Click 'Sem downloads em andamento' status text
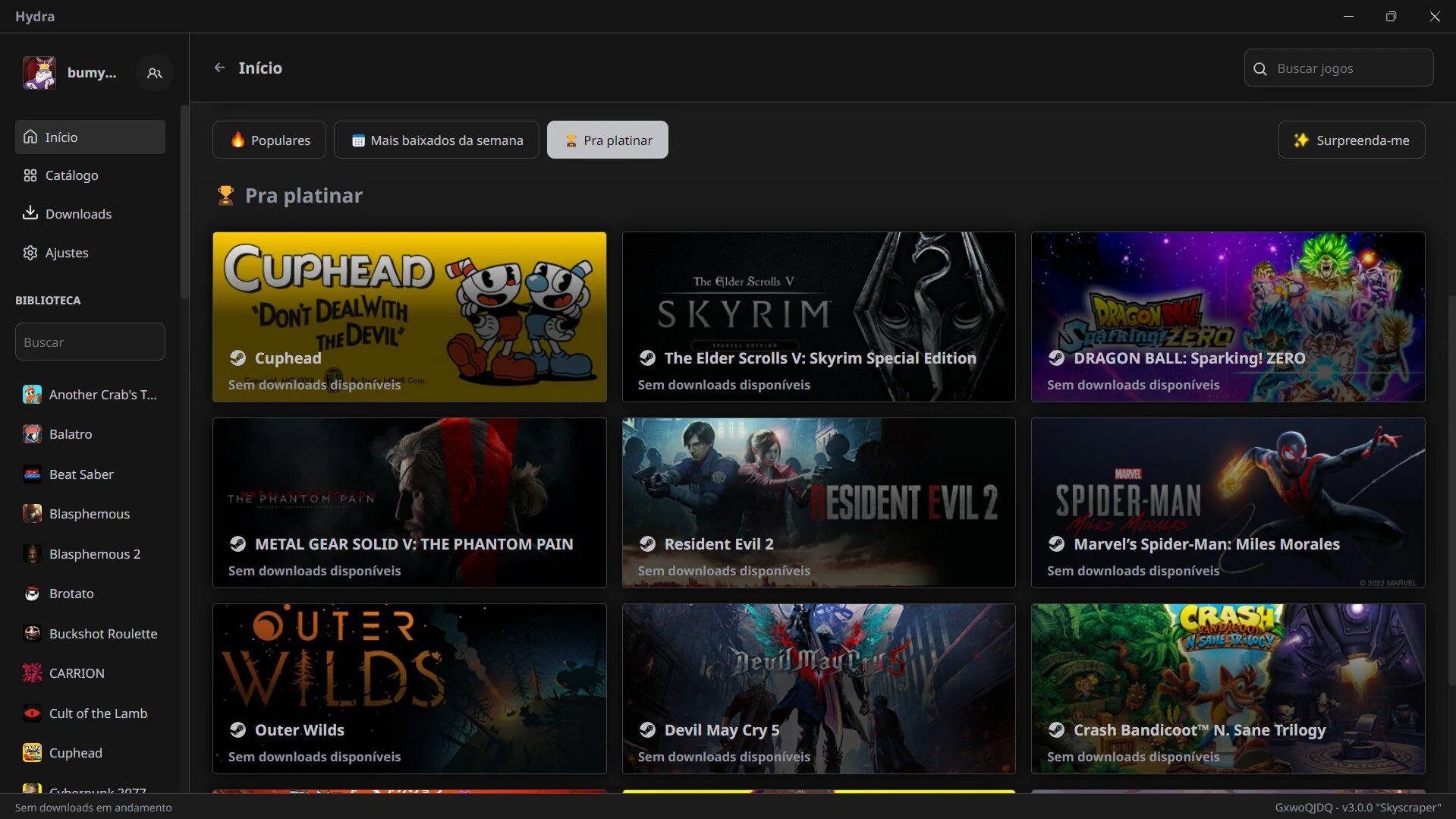Viewport: 1456px width, 819px height. (x=93, y=808)
